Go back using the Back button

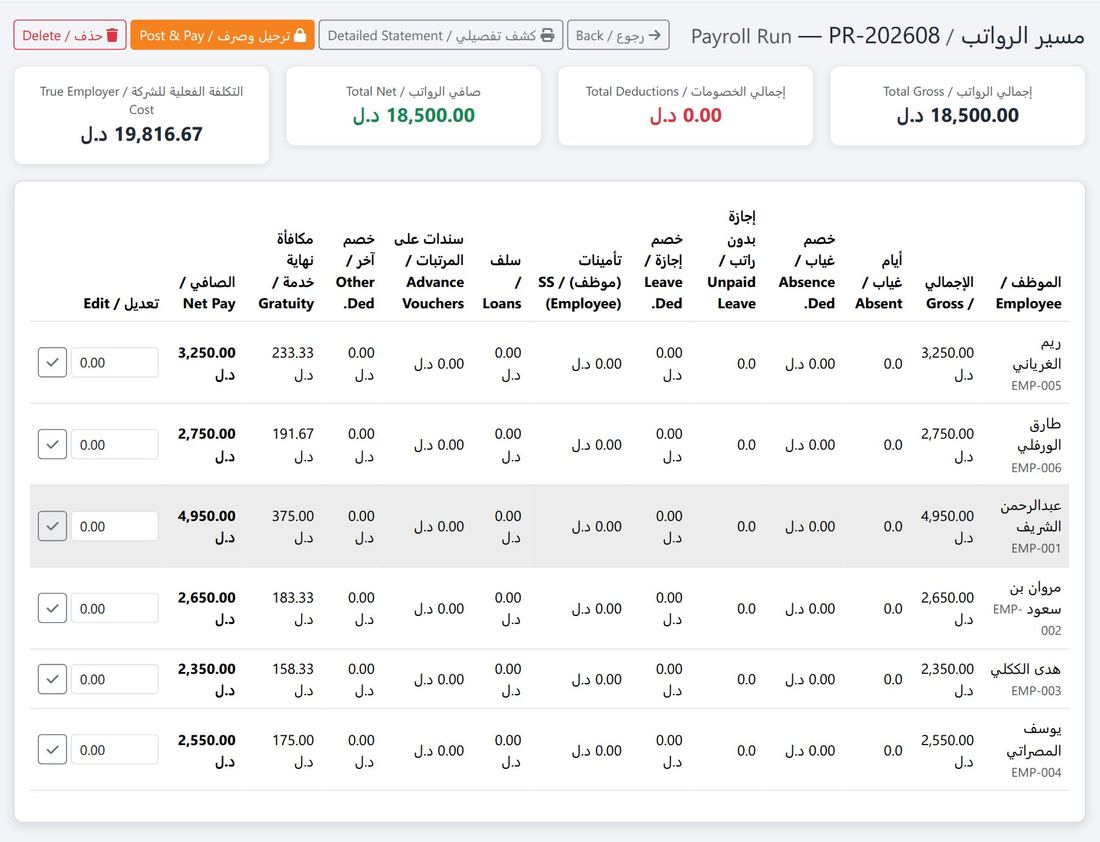pos(618,35)
